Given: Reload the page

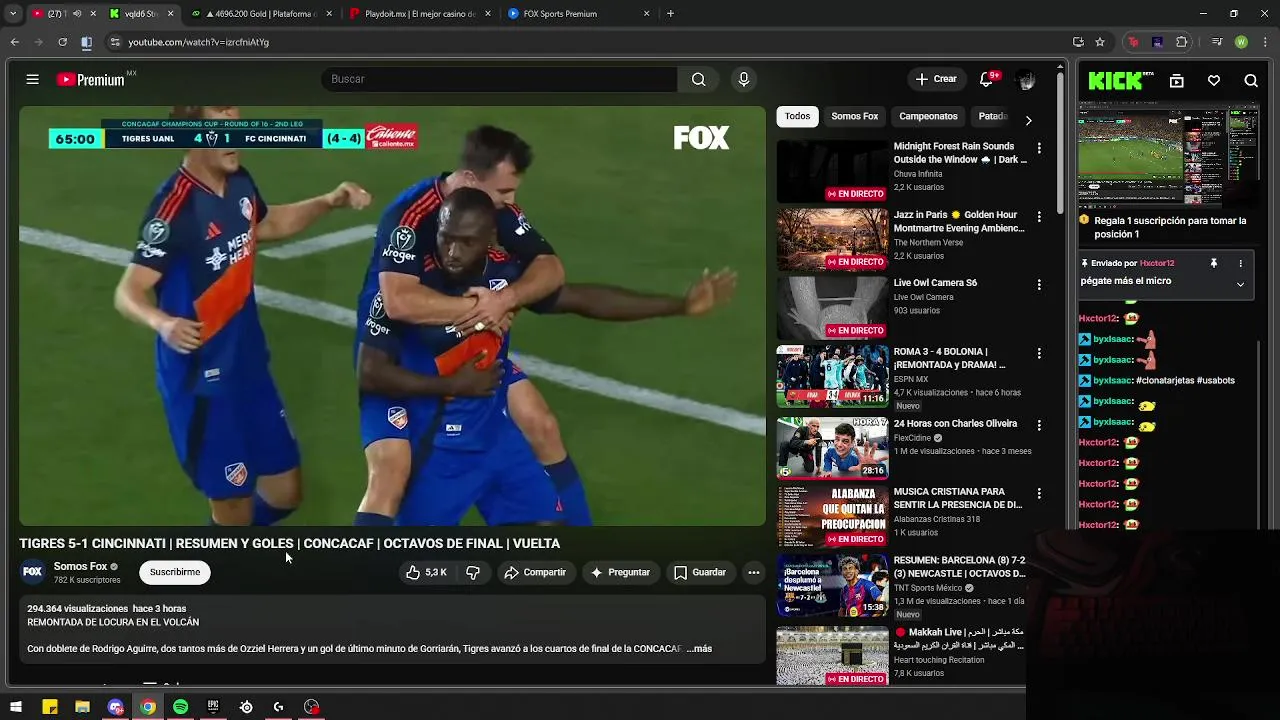Looking at the screenshot, I should 62,42.
